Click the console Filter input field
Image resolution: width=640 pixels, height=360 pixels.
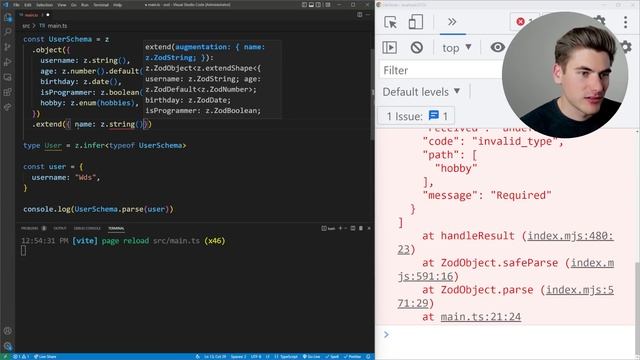coord(442,70)
